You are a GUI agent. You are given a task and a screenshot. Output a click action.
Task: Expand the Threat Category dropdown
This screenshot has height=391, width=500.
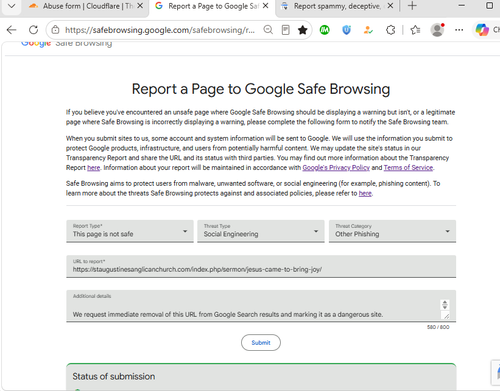coord(392,231)
